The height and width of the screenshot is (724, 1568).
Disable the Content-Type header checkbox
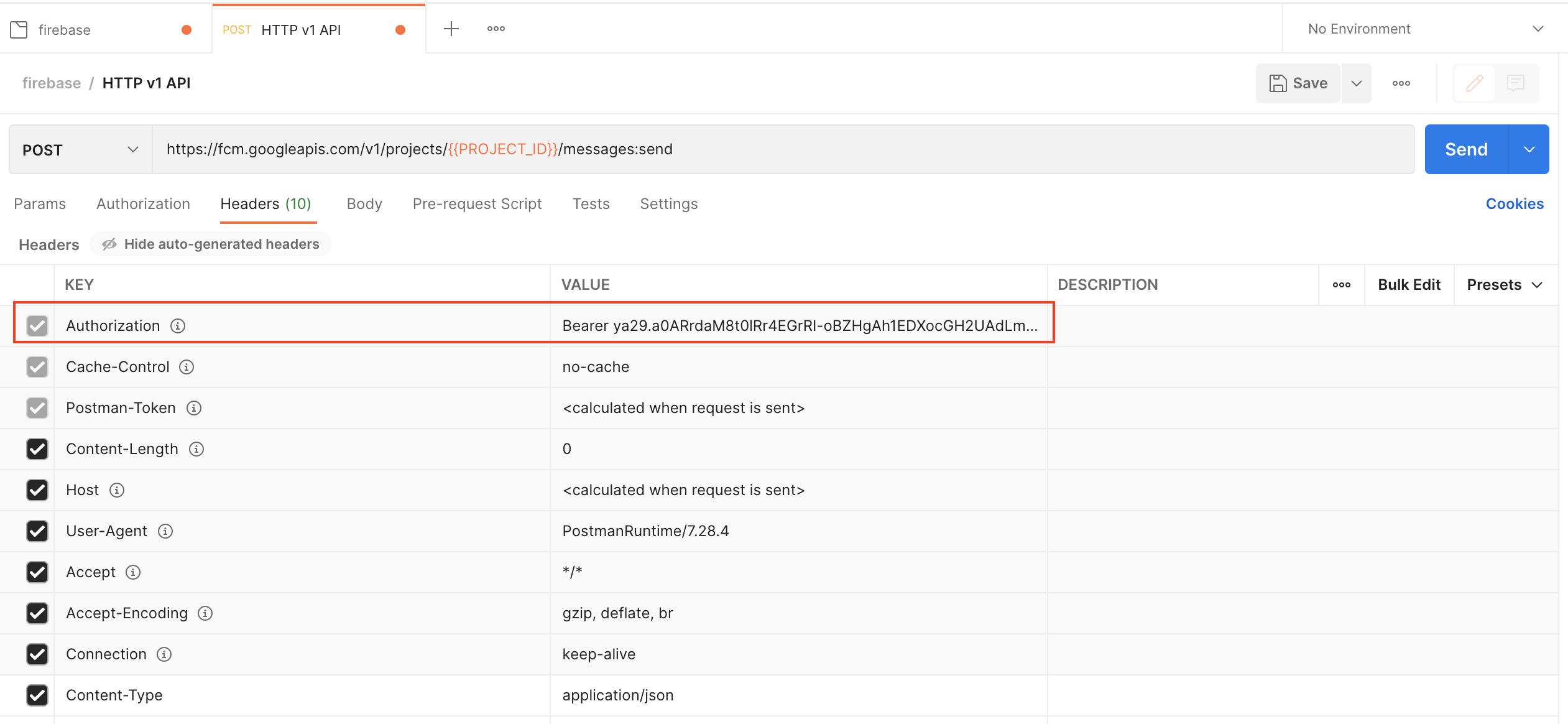click(x=37, y=695)
